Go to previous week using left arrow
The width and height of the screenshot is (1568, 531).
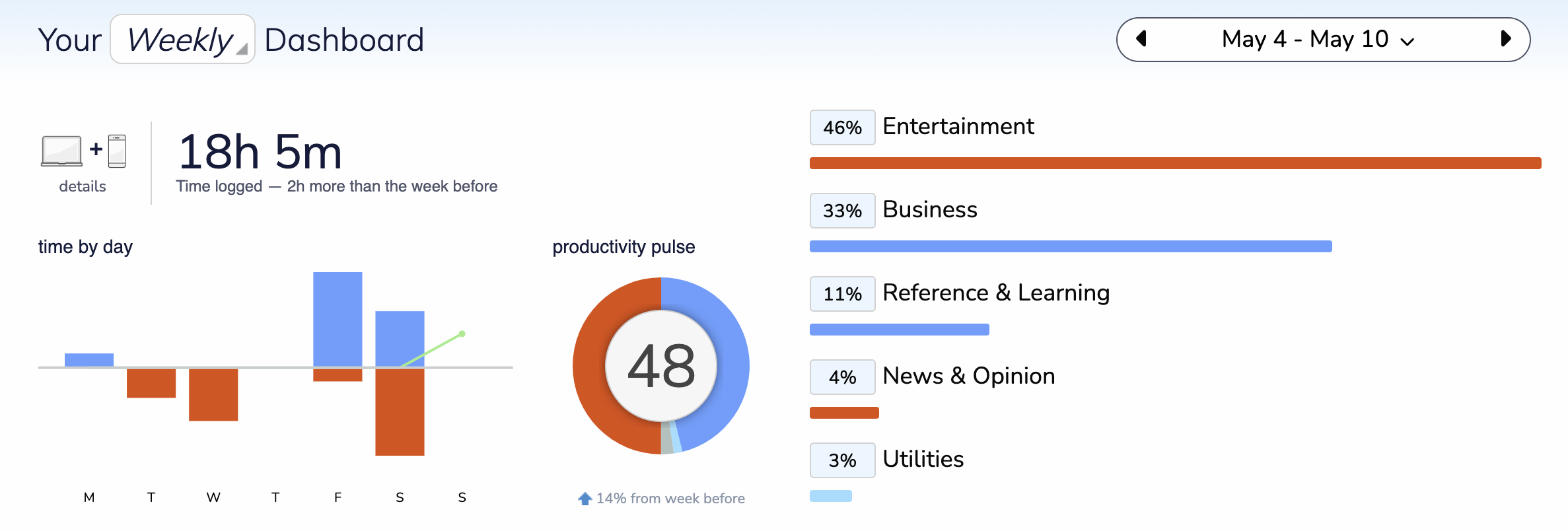tap(1141, 39)
